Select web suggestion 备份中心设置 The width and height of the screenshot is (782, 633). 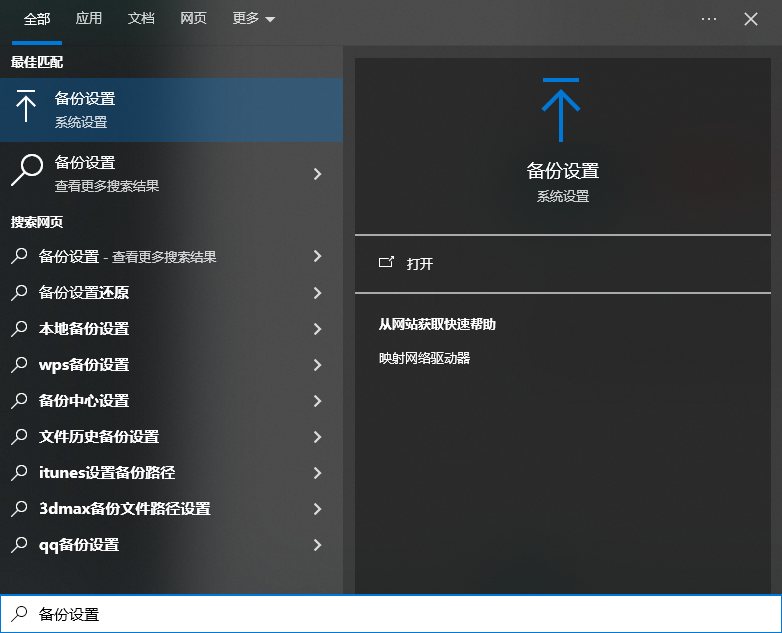click(172, 401)
